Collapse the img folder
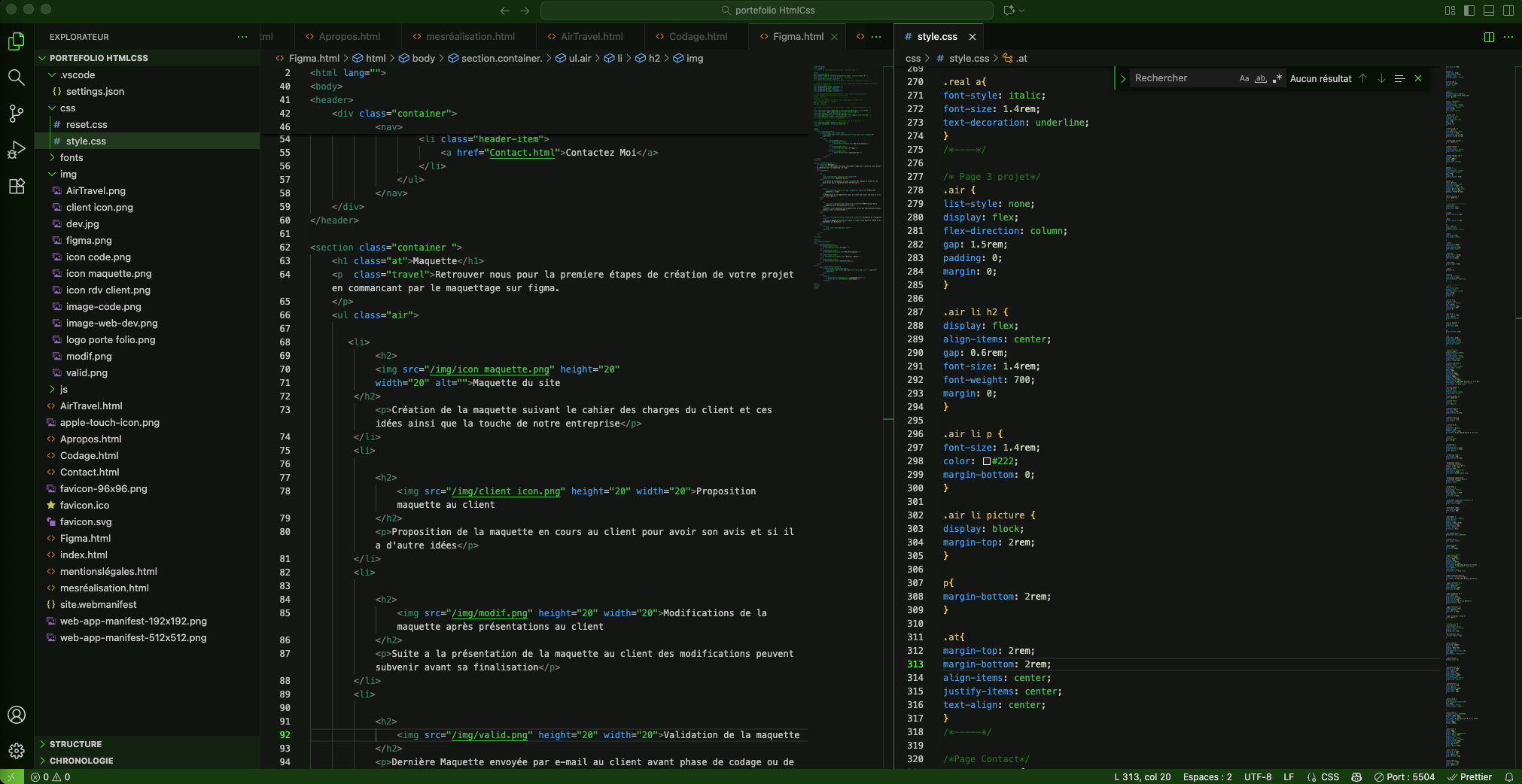The image size is (1522, 784). pyautogui.click(x=68, y=175)
